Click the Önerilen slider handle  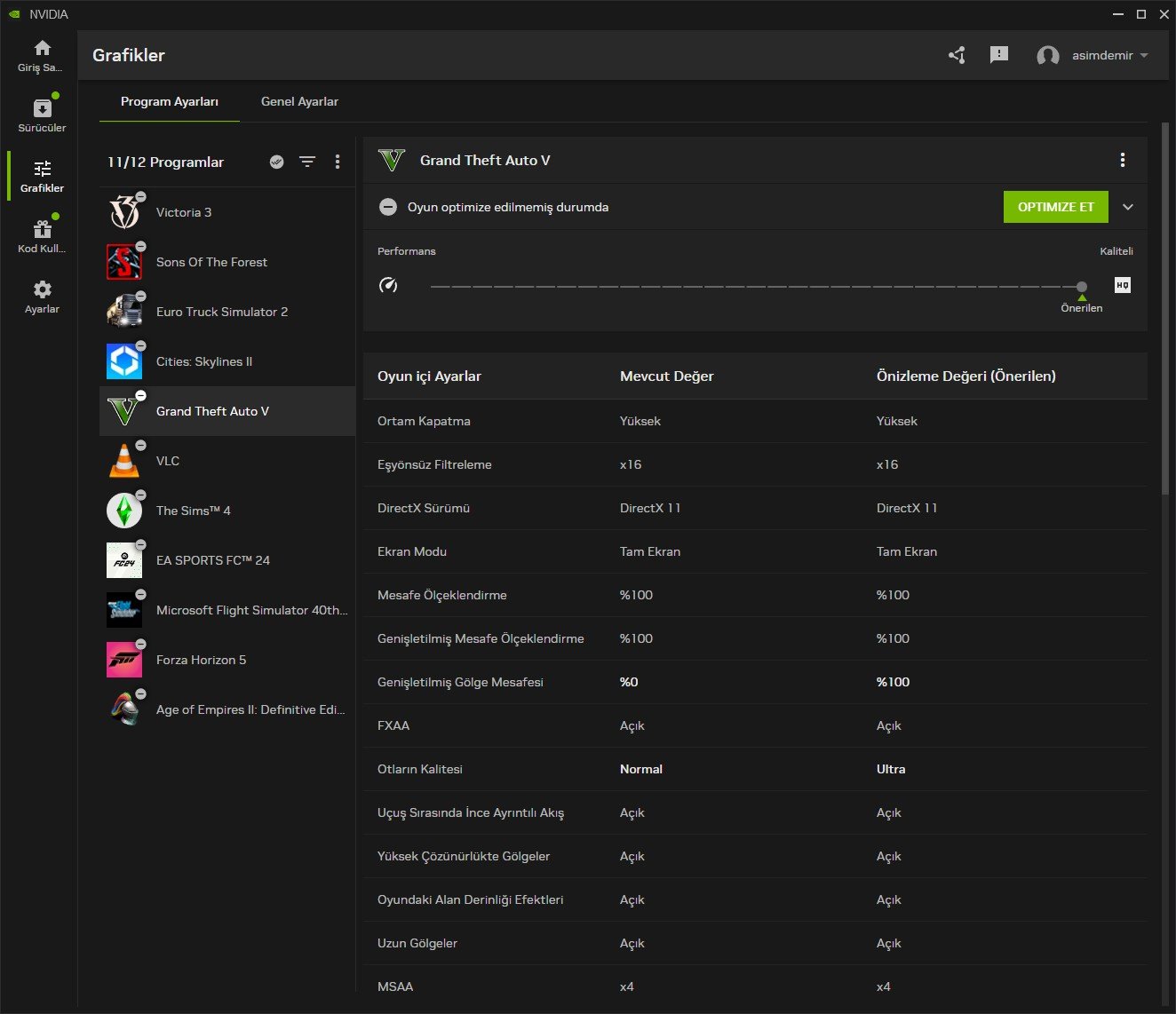(1081, 286)
